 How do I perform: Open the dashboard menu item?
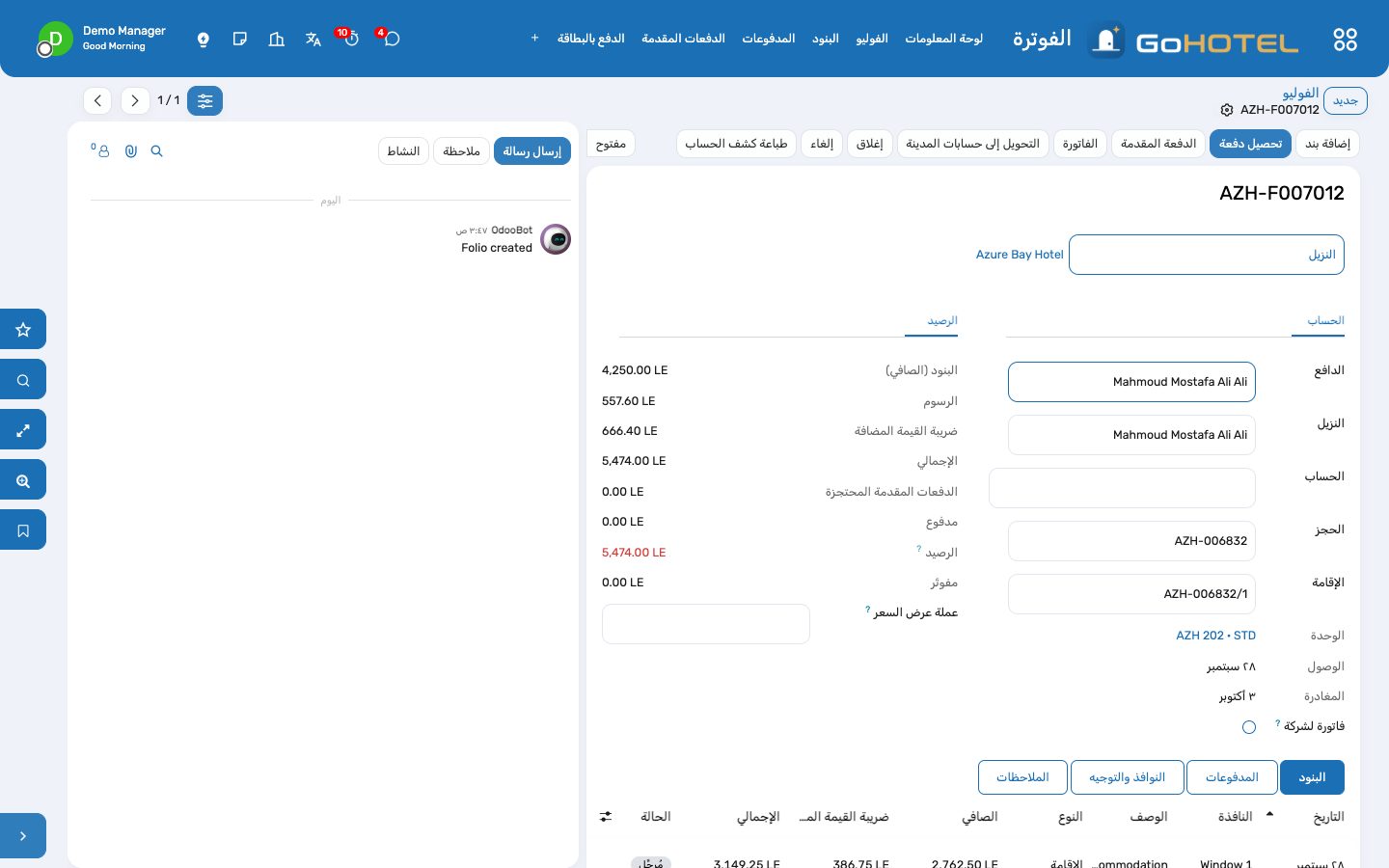coord(943,39)
